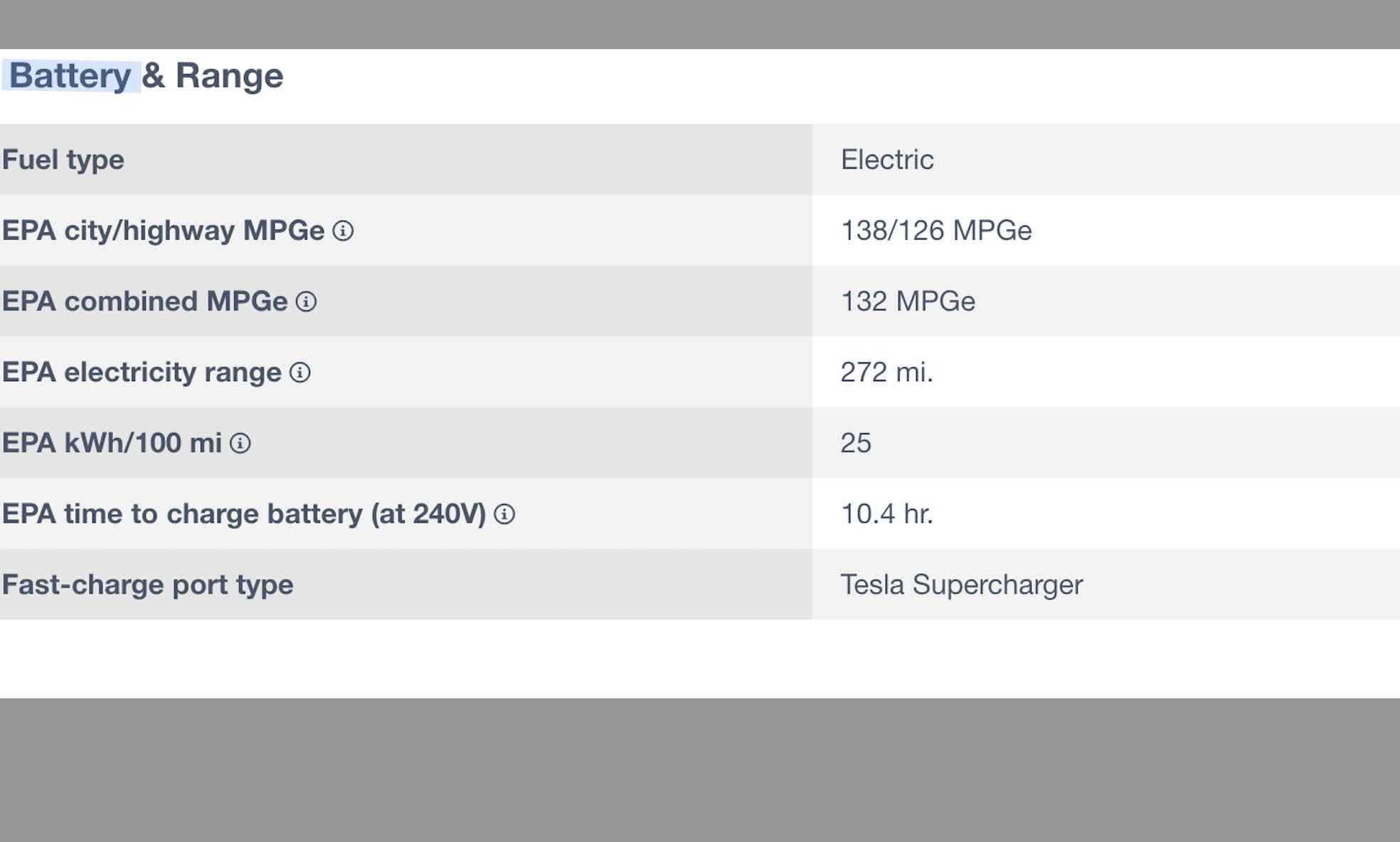Show info for EPA electricity range
Image resolution: width=1400 pixels, height=842 pixels.
pos(300,373)
